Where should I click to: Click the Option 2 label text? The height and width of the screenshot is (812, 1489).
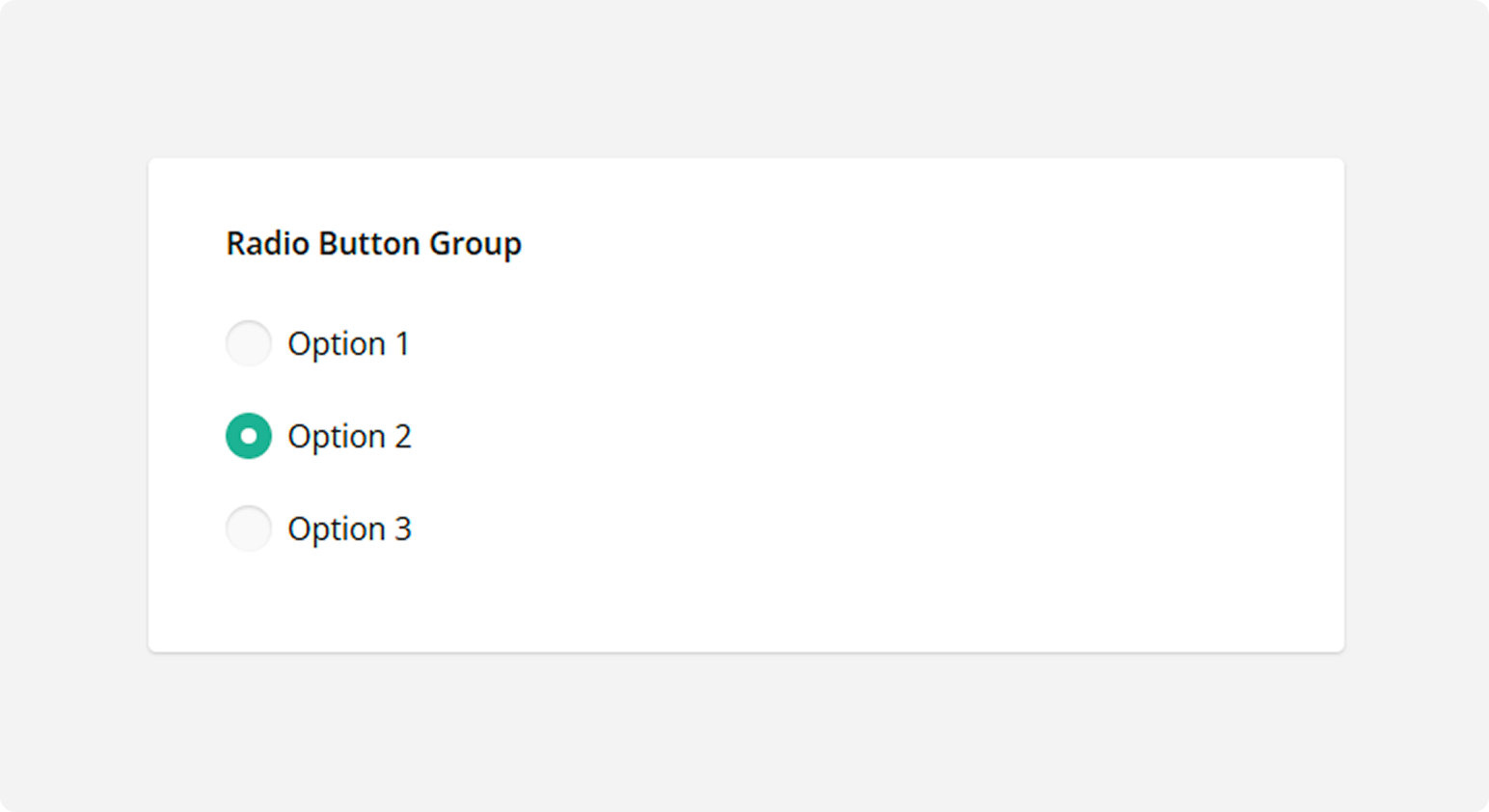[349, 436]
